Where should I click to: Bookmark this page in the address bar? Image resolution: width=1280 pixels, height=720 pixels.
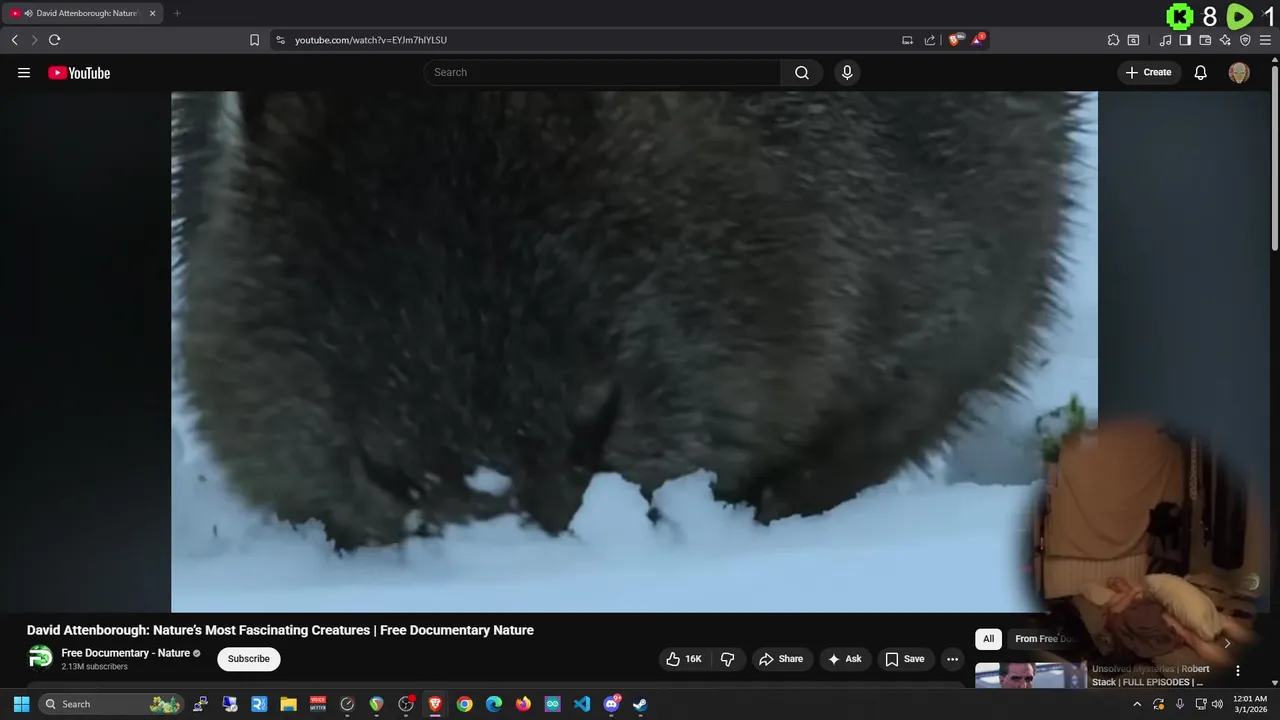point(254,40)
